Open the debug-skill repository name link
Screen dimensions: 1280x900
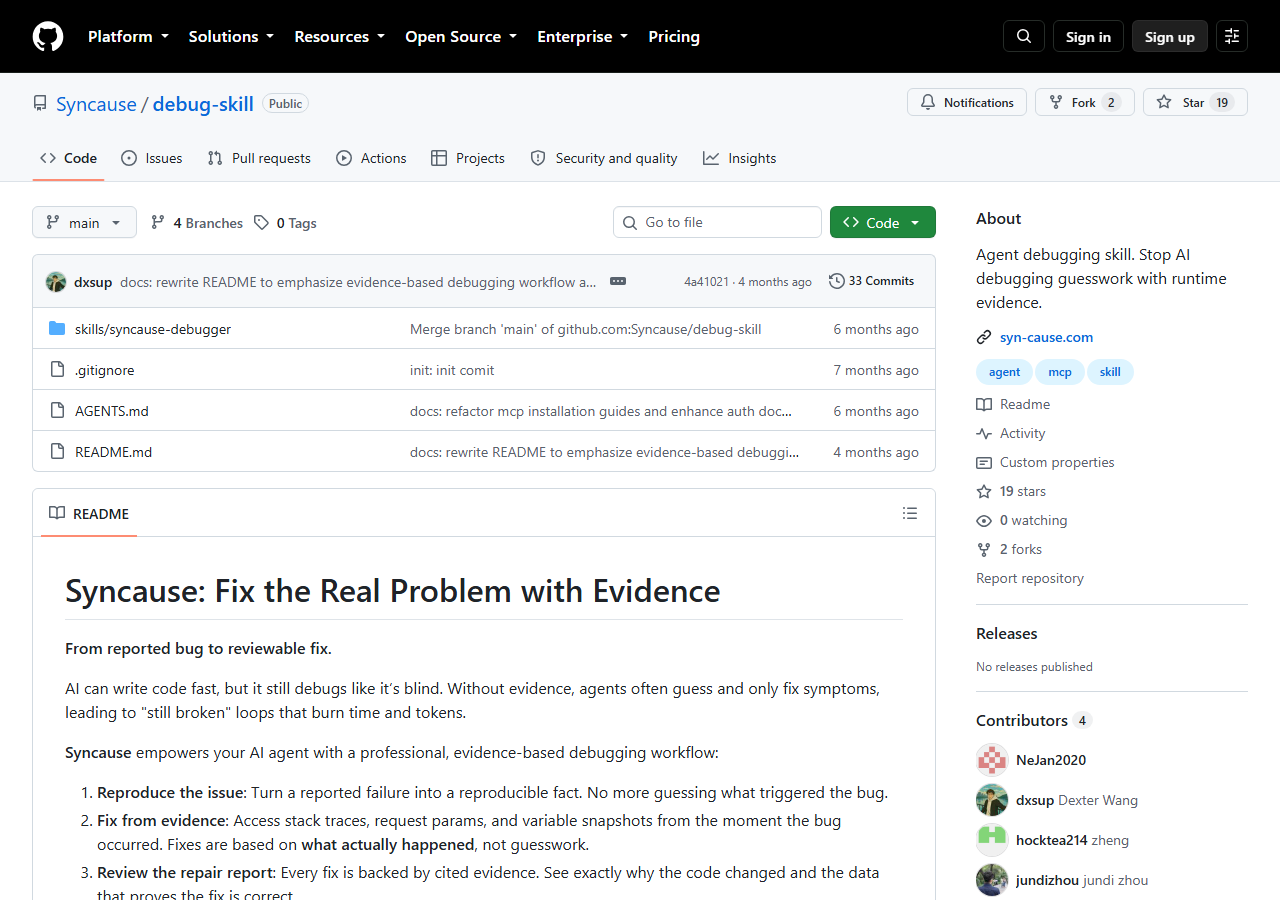tap(203, 104)
